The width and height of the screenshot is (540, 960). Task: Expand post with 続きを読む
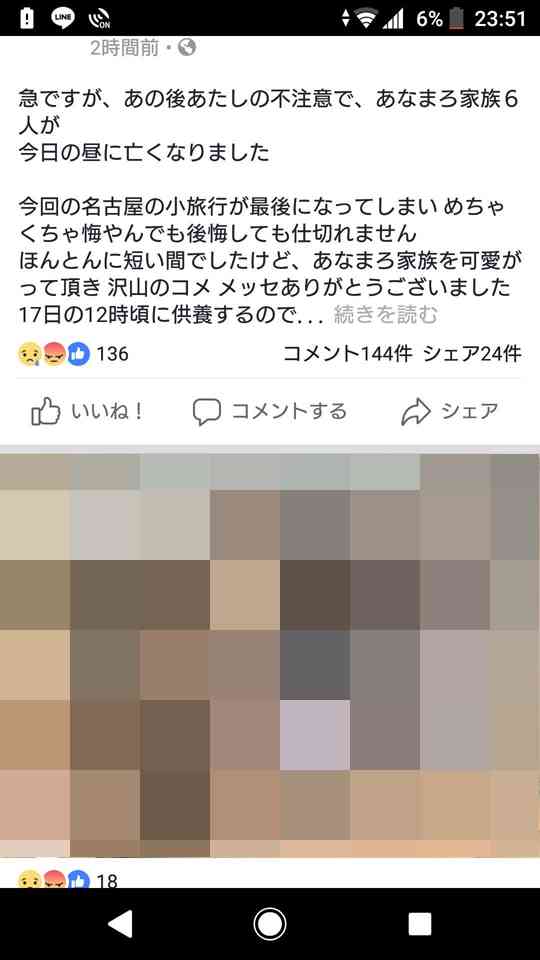386,315
